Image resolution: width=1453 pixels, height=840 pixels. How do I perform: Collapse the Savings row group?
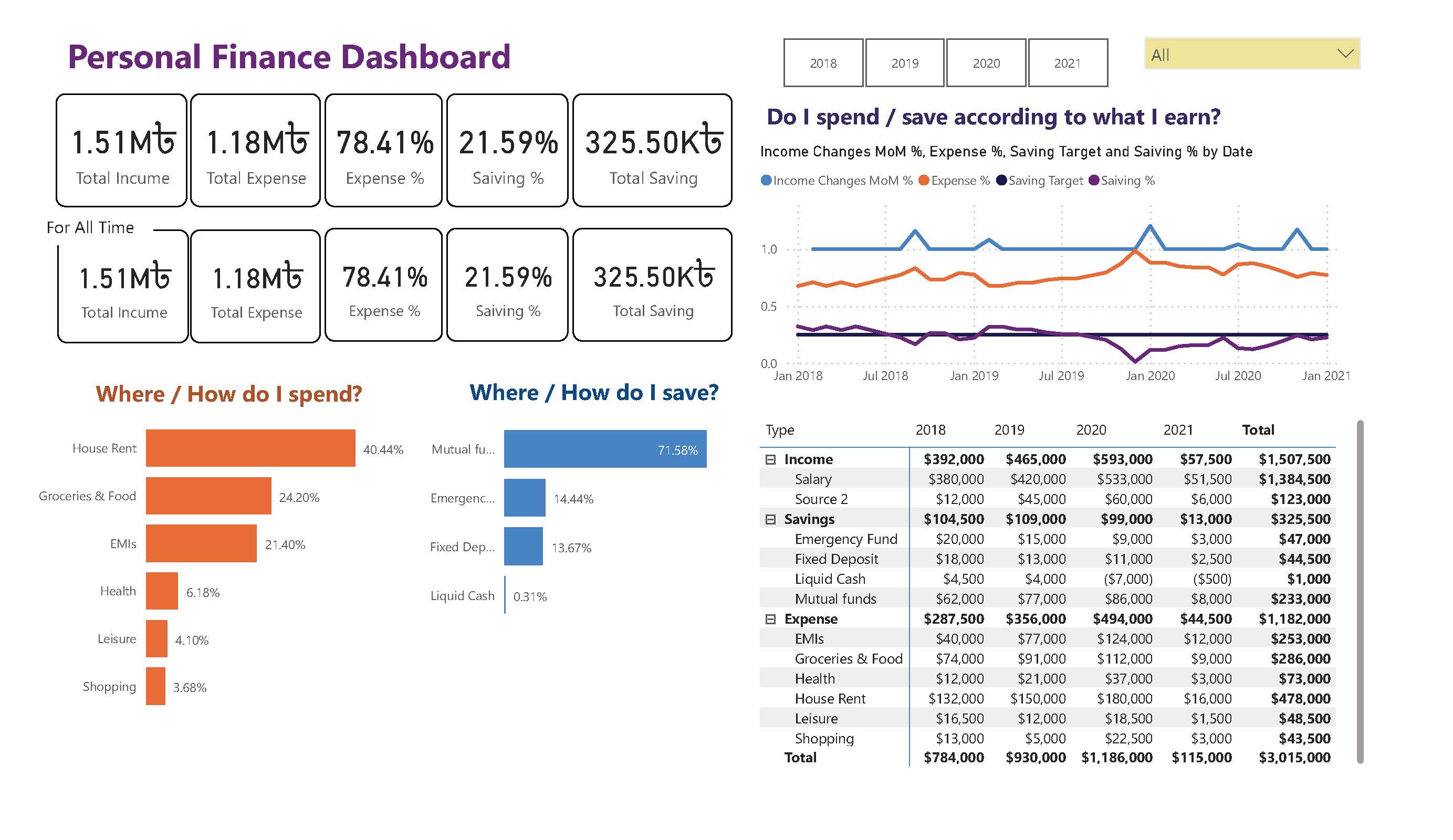tap(770, 519)
